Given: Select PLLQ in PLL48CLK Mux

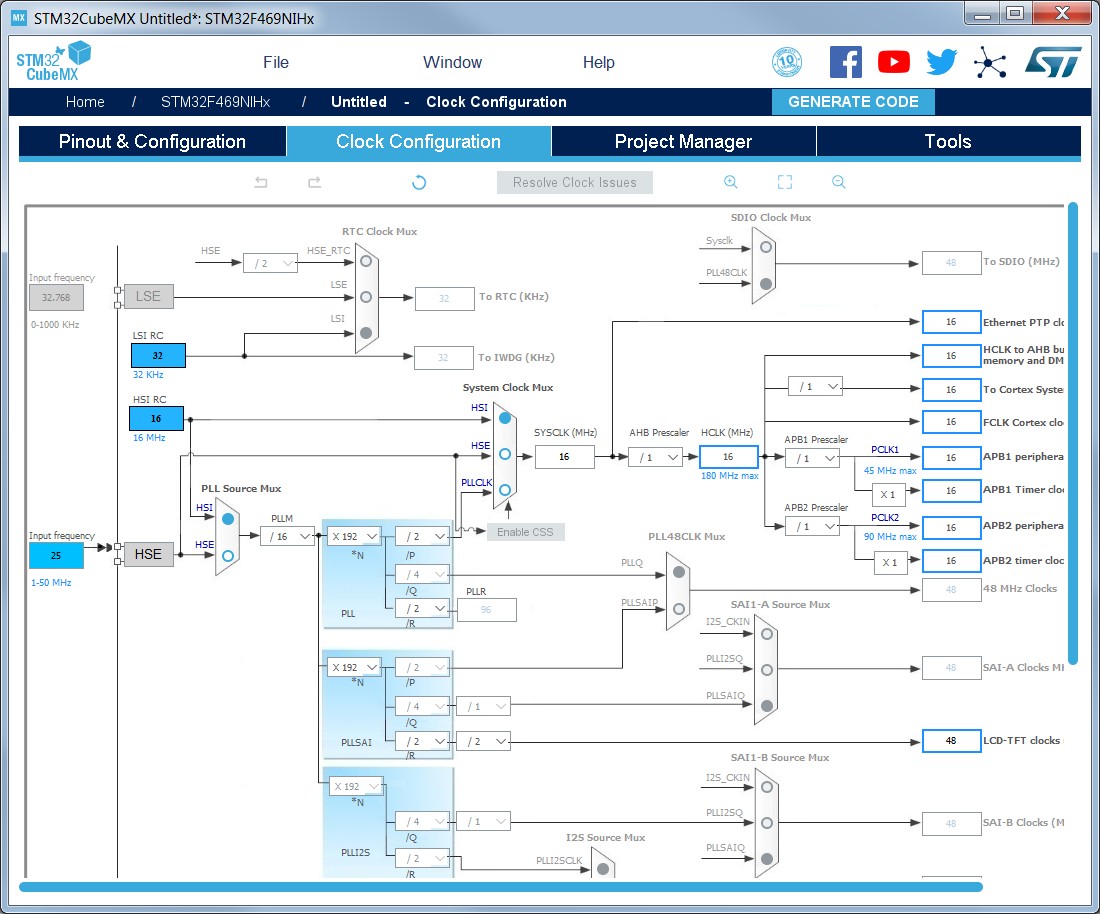Looking at the screenshot, I should coord(678,572).
